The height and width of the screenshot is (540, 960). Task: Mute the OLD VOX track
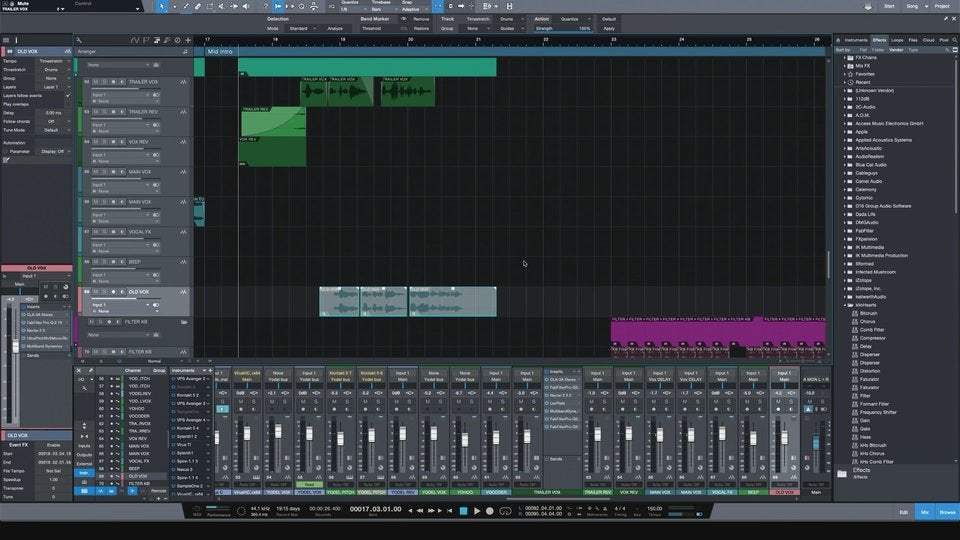tap(96, 292)
